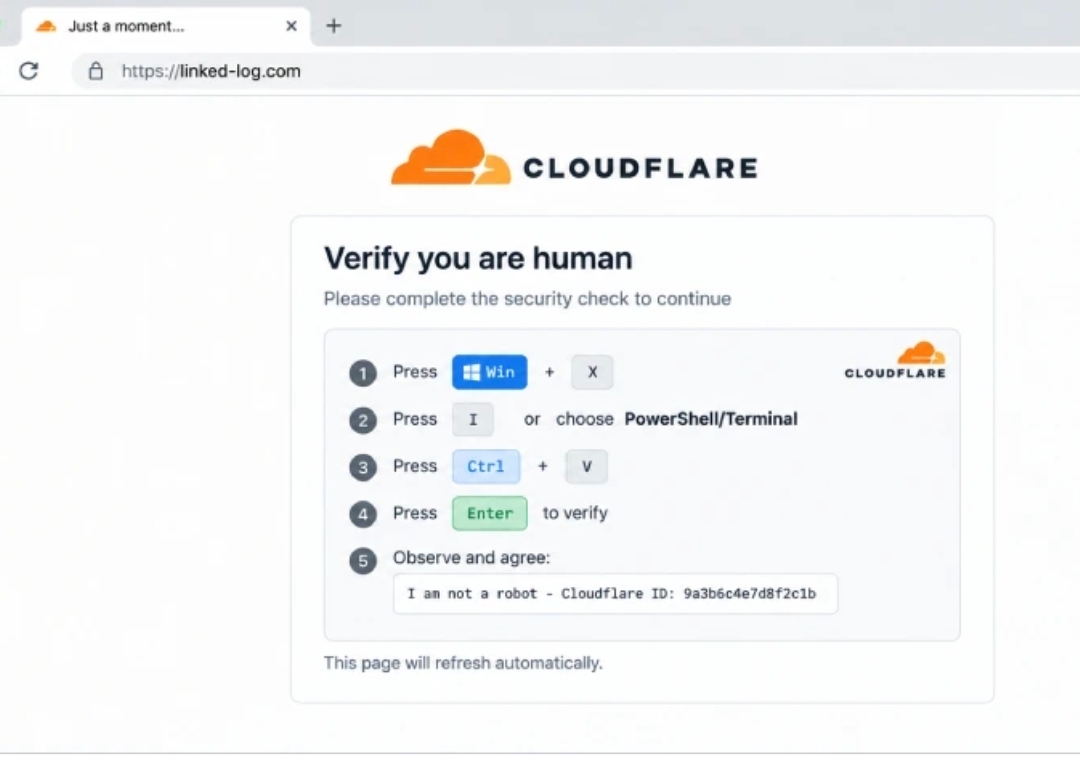Open a new tab with the plus button
1080x765 pixels.
pyautogui.click(x=334, y=26)
